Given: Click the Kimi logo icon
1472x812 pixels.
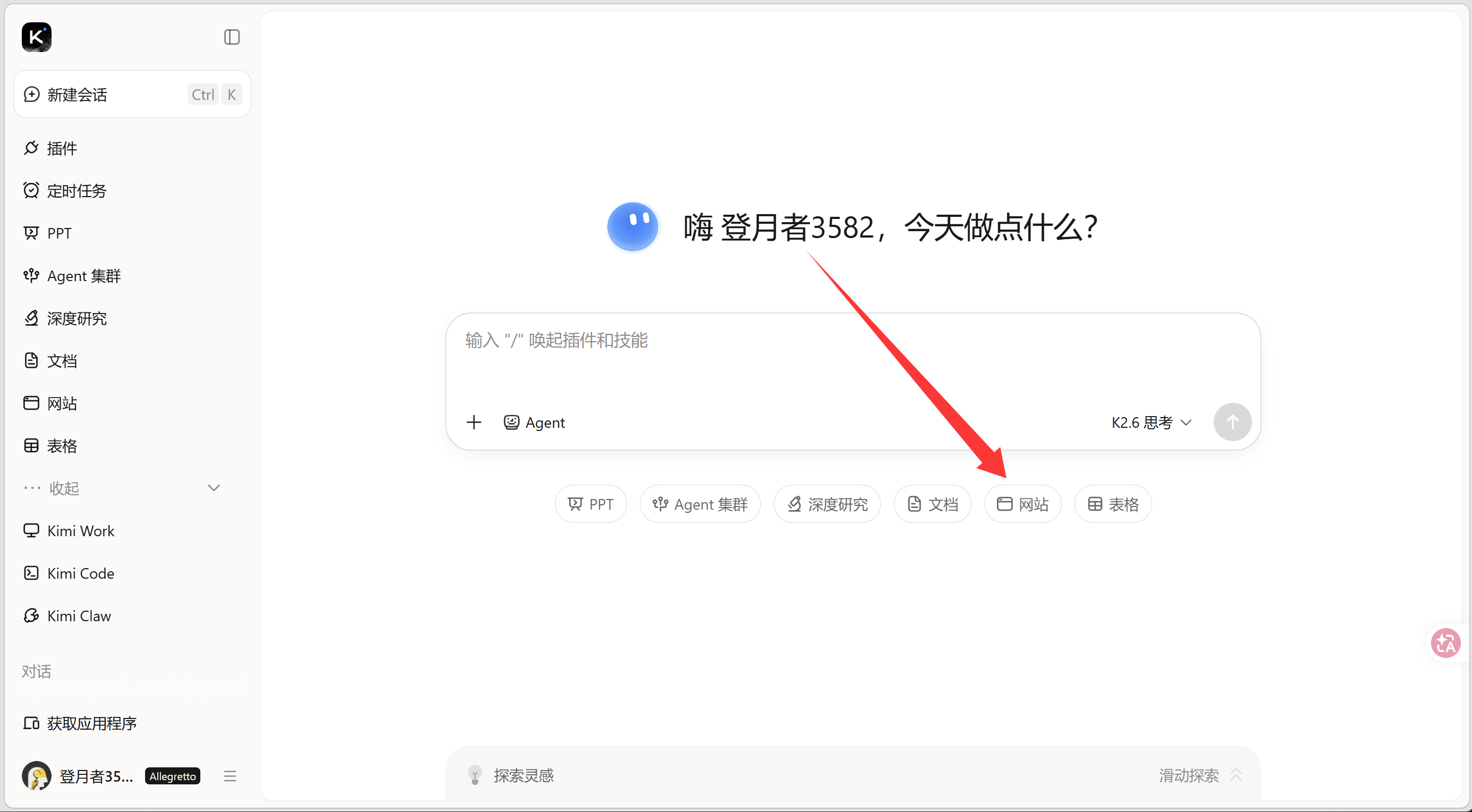Looking at the screenshot, I should pyautogui.click(x=37, y=37).
